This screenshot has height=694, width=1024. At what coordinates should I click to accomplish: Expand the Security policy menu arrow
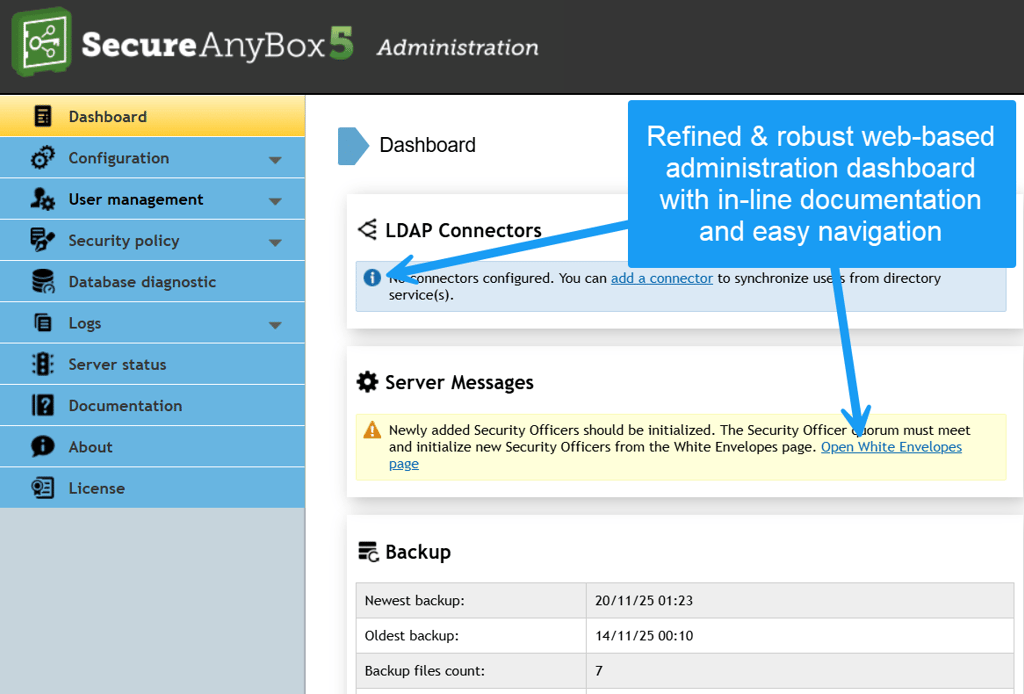click(x=276, y=242)
